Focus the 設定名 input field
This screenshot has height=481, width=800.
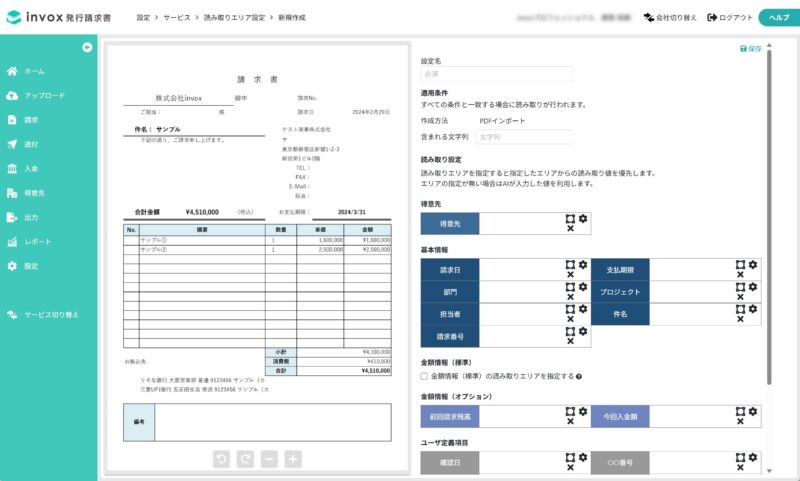496,73
